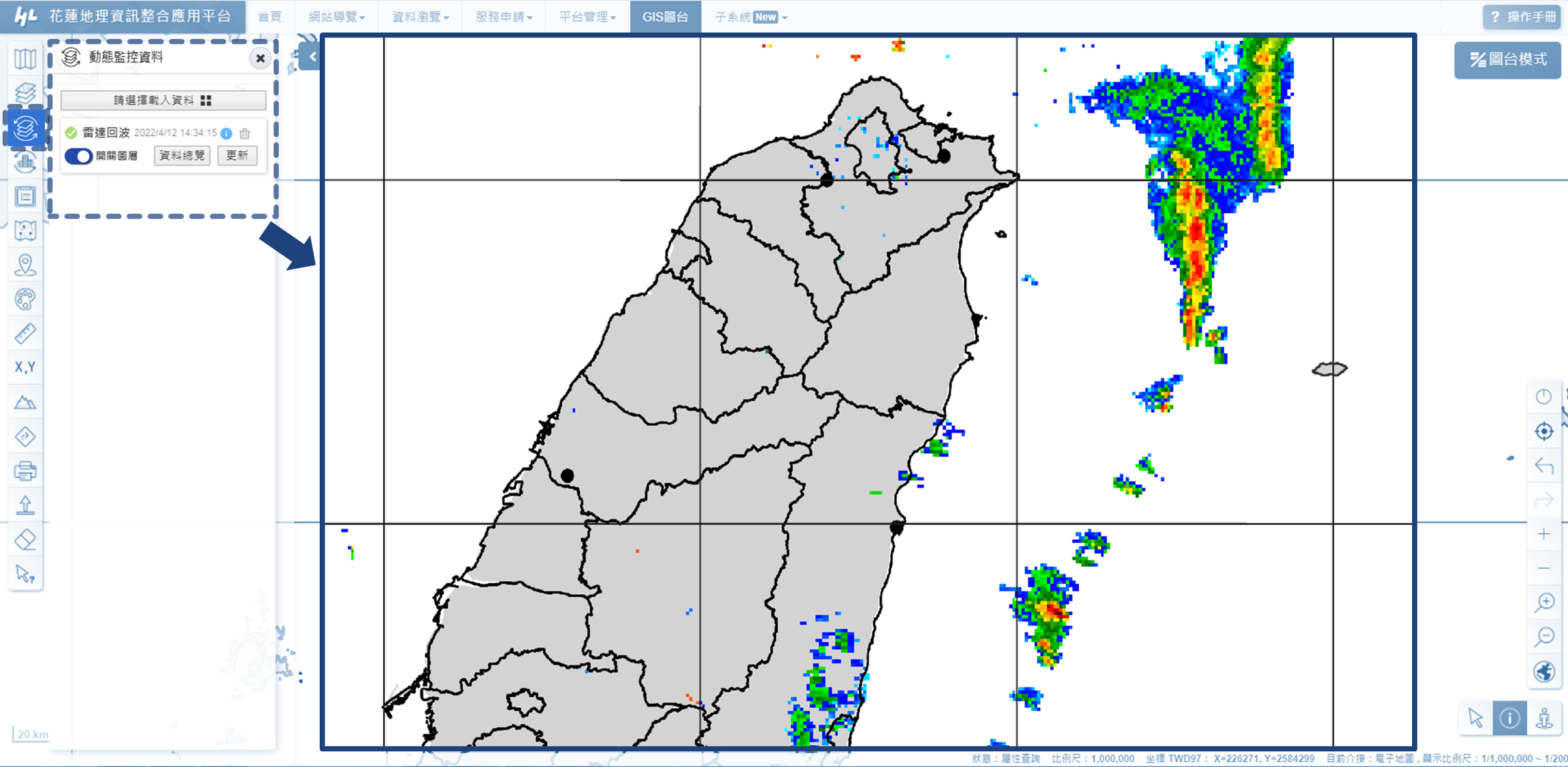The height and width of the screenshot is (767, 1568).
Task: Switch to the GIS圖台 tab
Action: coord(665,17)
